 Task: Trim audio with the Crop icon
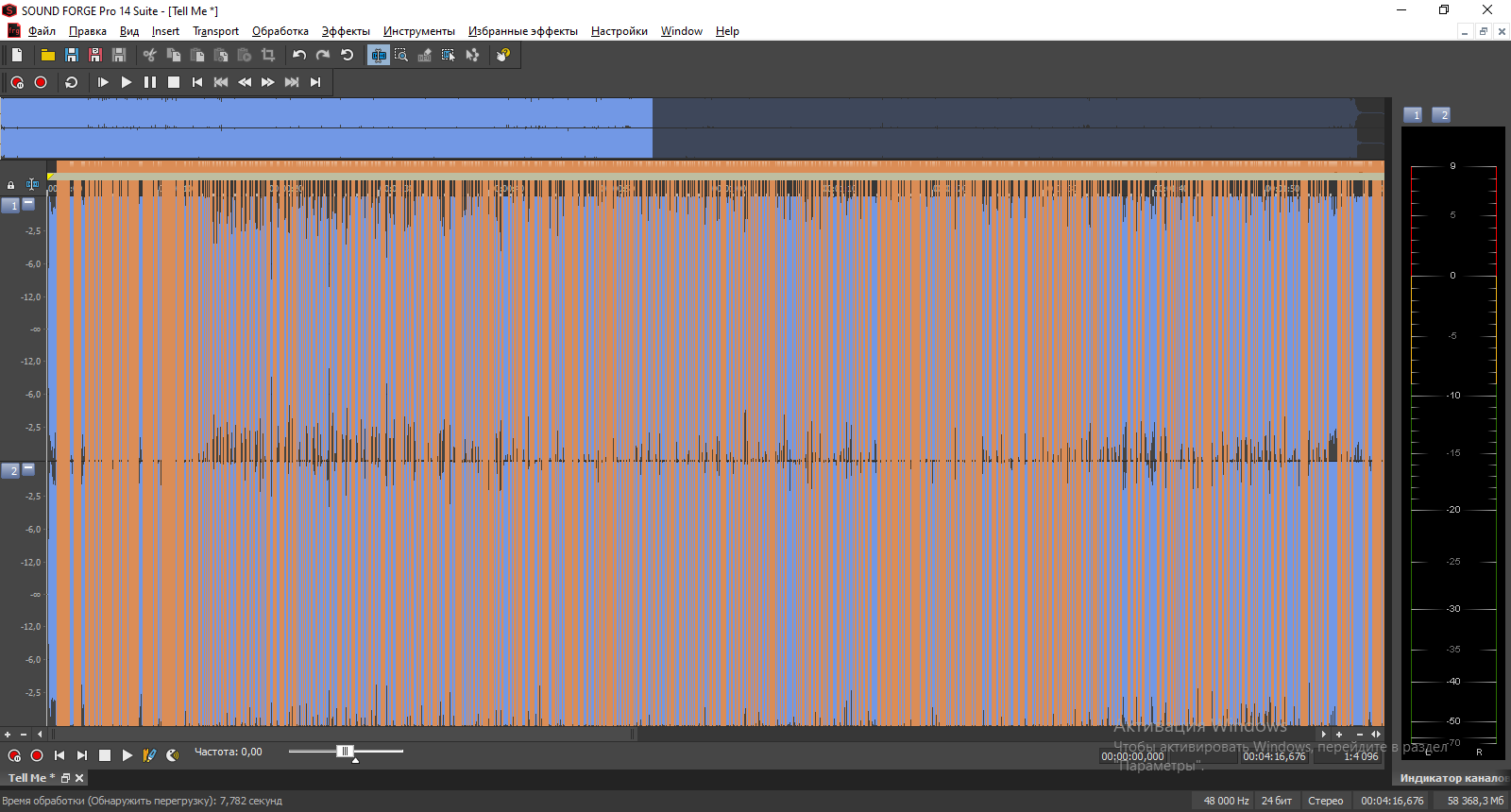268,55
